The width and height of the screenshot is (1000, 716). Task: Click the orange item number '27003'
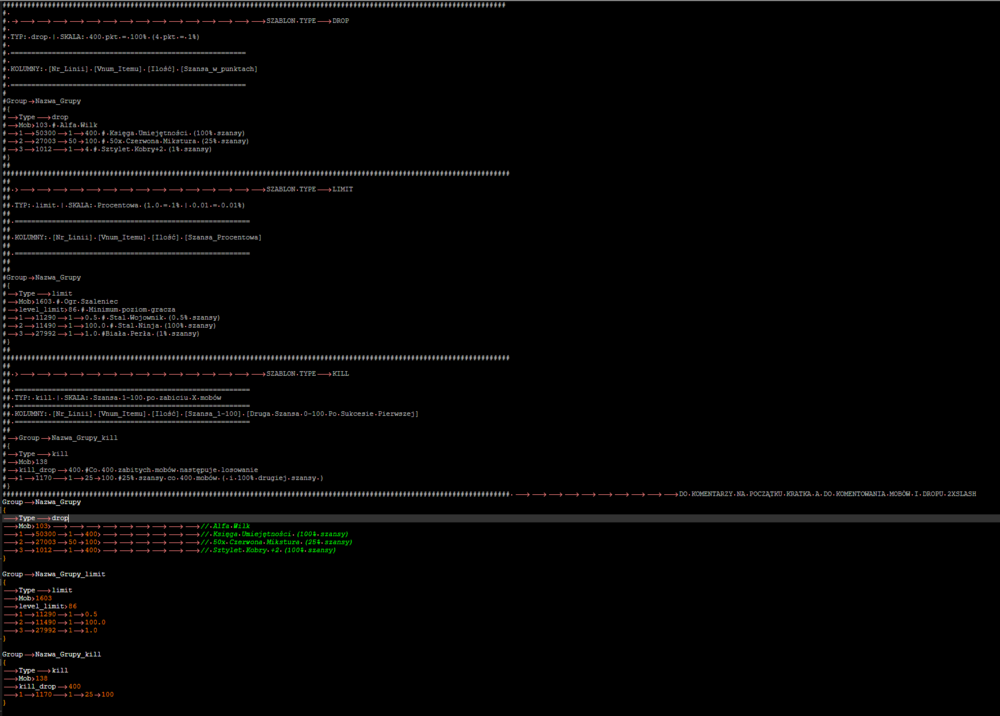pos(45,542)
